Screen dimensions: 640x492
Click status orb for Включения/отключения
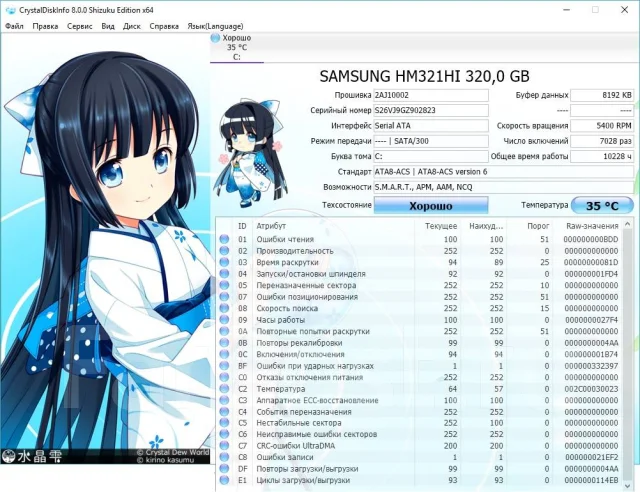click(224, 354)
